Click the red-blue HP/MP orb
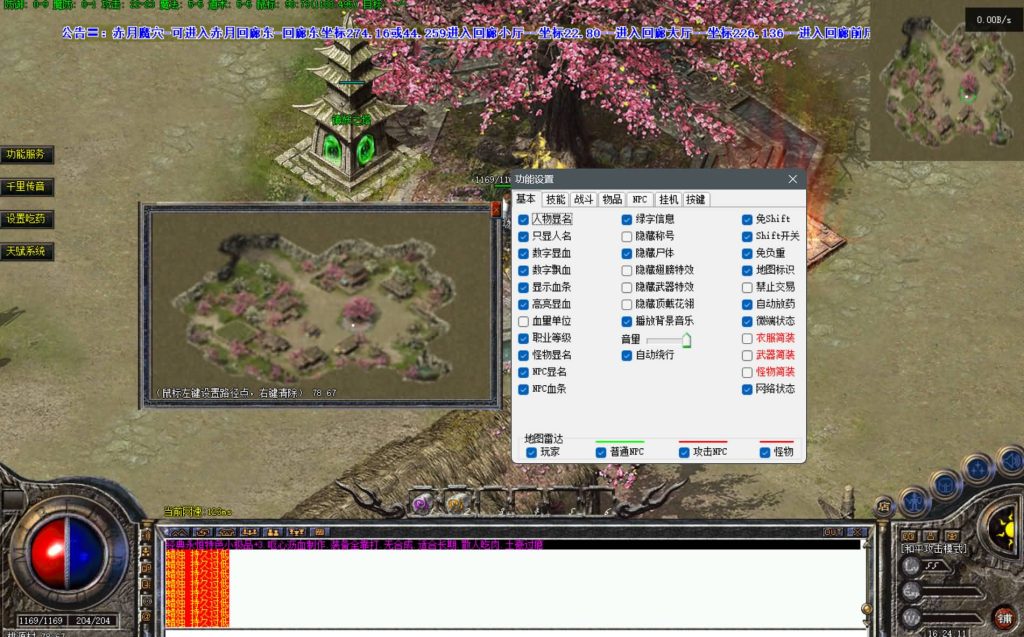Image resolution: width=1024 pixels, height=637 pixels. pos(66,553)
